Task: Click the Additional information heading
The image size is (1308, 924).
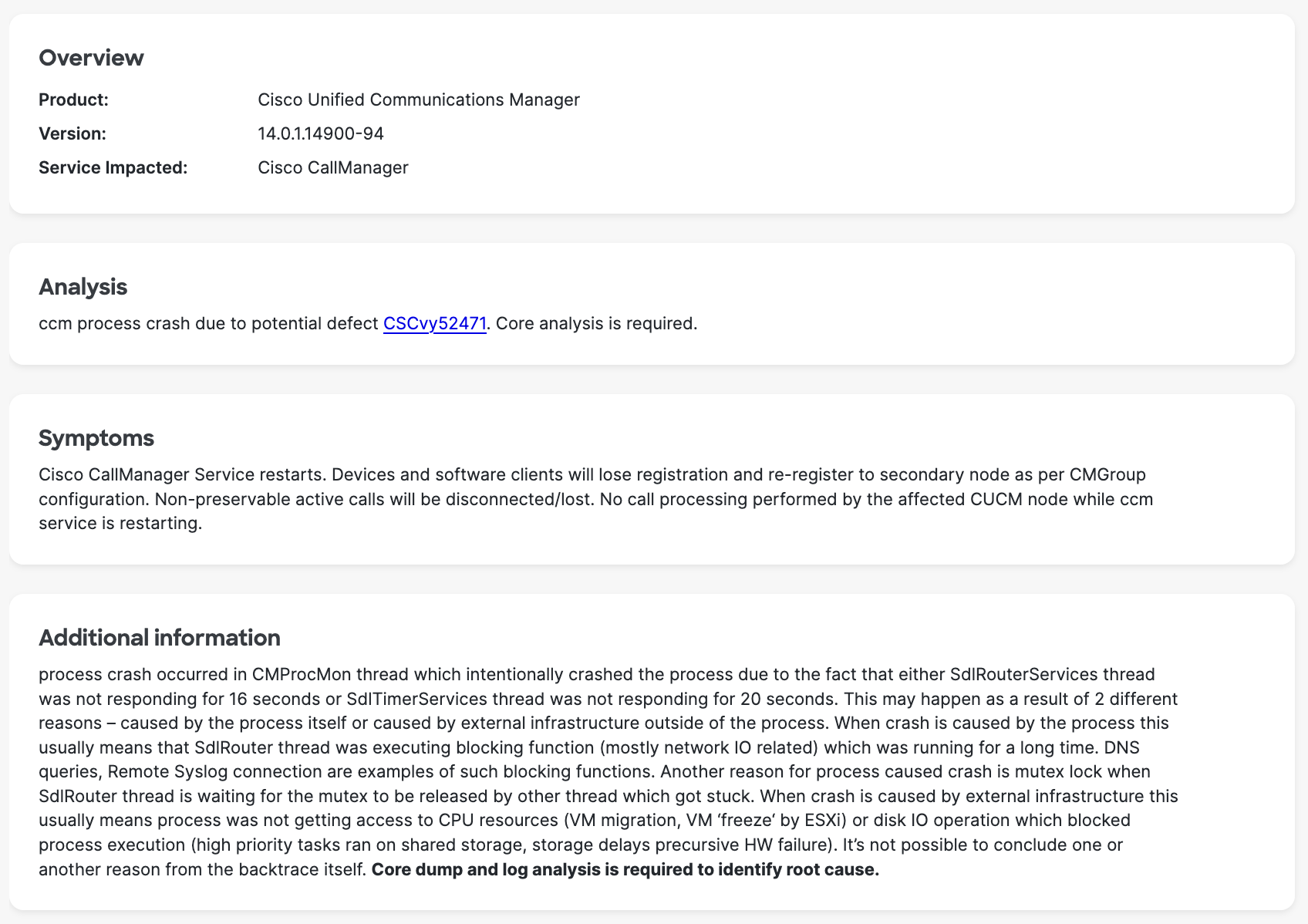Action: tap(159, 638)
